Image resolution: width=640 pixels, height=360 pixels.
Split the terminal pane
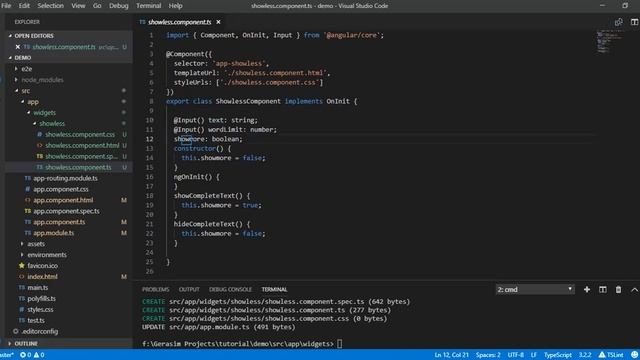click(602, 289)
